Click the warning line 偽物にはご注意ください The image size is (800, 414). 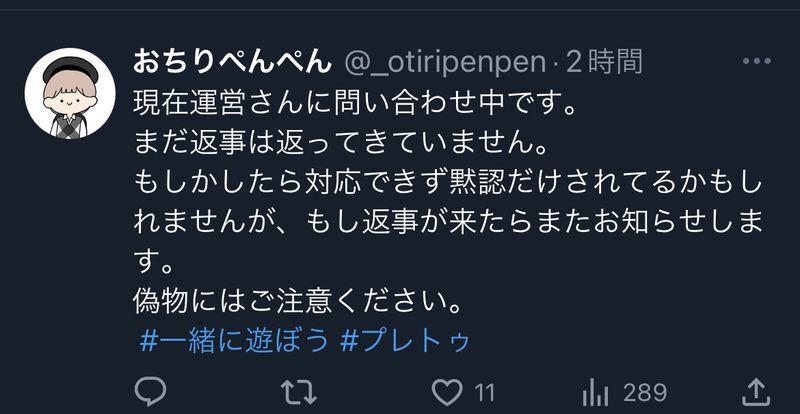coord(298,302)
